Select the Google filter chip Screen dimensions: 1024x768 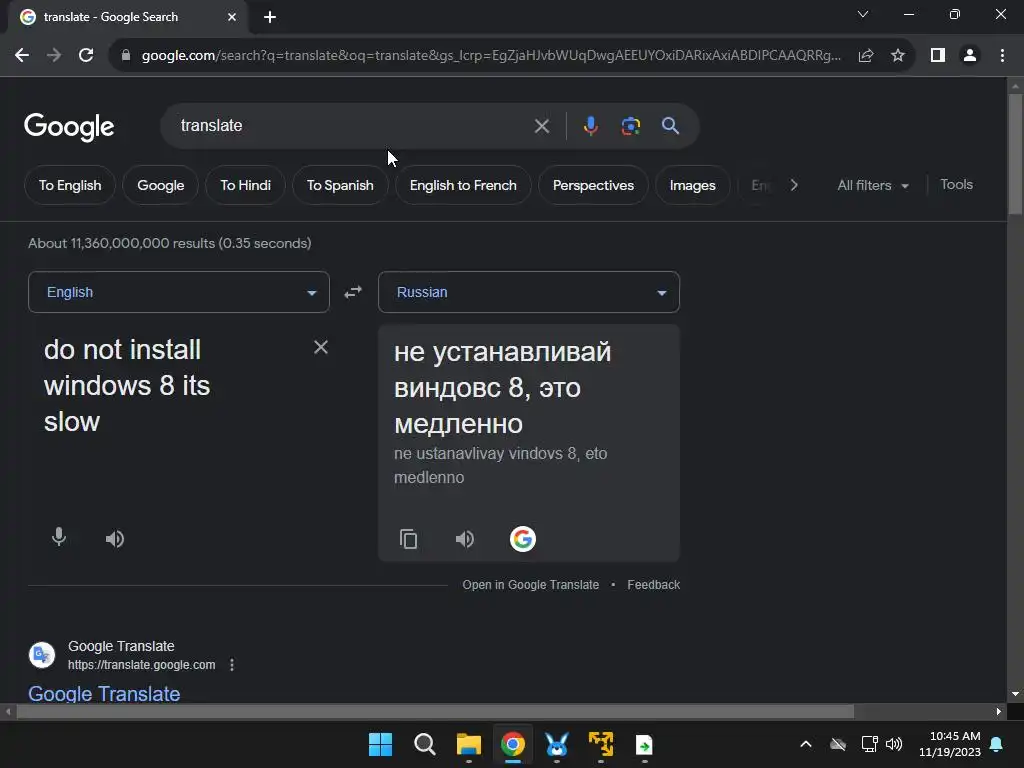[161, 185]
